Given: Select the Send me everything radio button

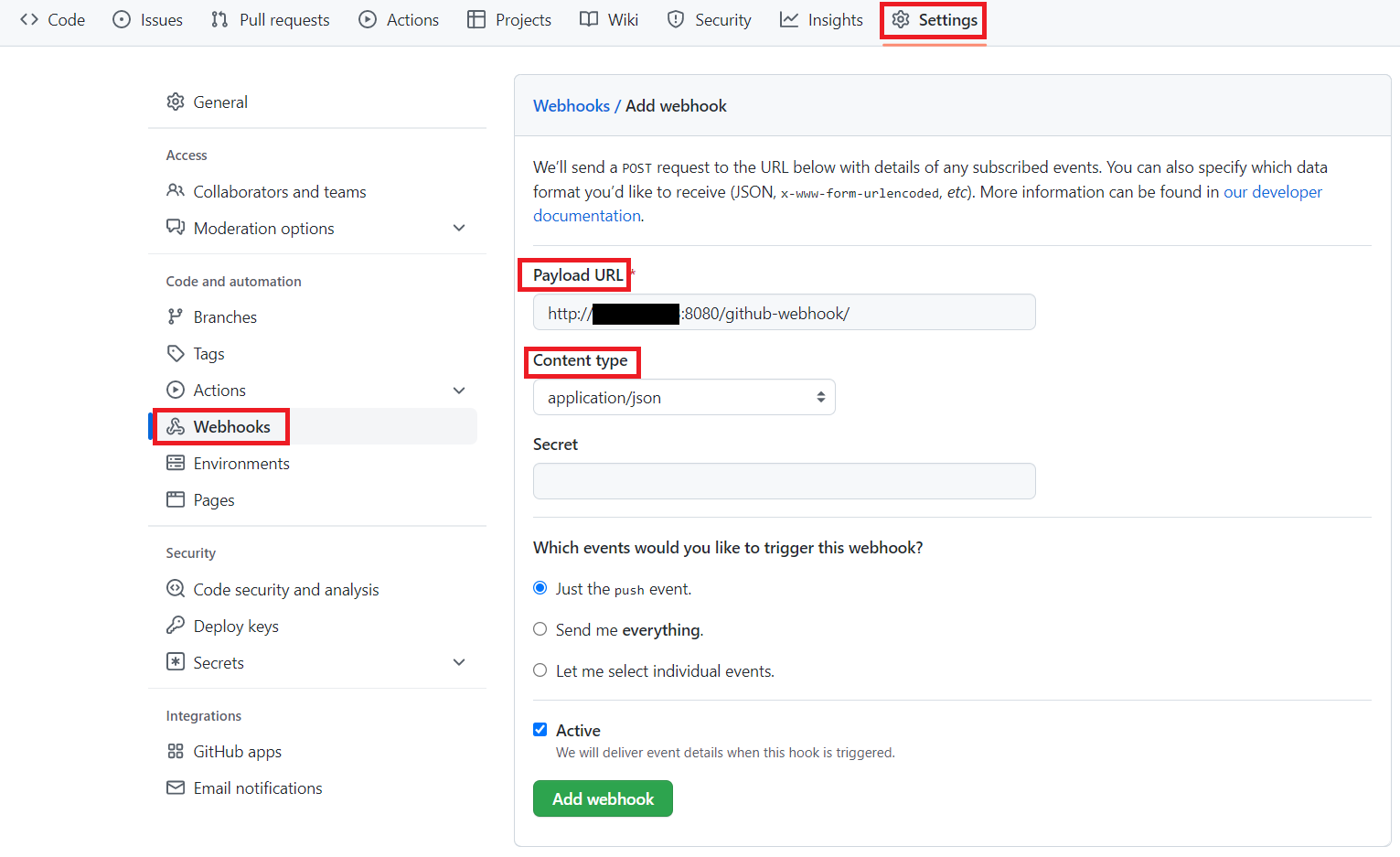Looking at the screenshot, I should click(x=540, y=629).
